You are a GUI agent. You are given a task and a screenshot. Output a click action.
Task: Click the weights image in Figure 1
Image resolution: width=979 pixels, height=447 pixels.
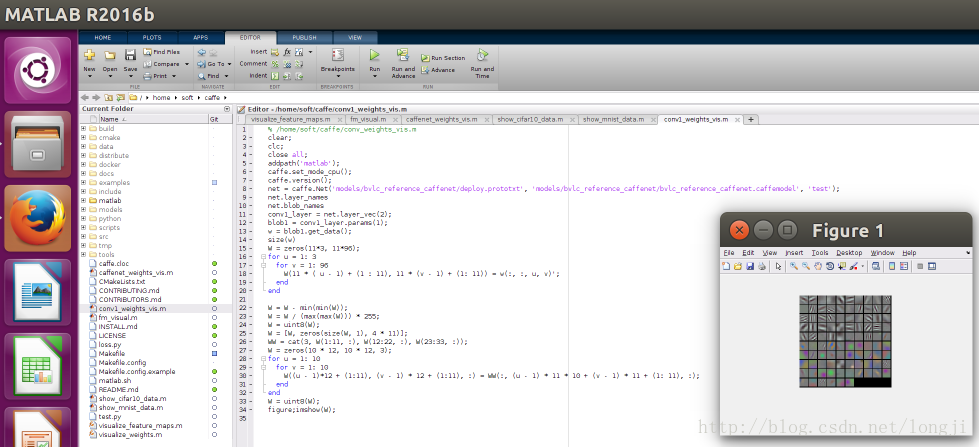[x=845, y=341]
